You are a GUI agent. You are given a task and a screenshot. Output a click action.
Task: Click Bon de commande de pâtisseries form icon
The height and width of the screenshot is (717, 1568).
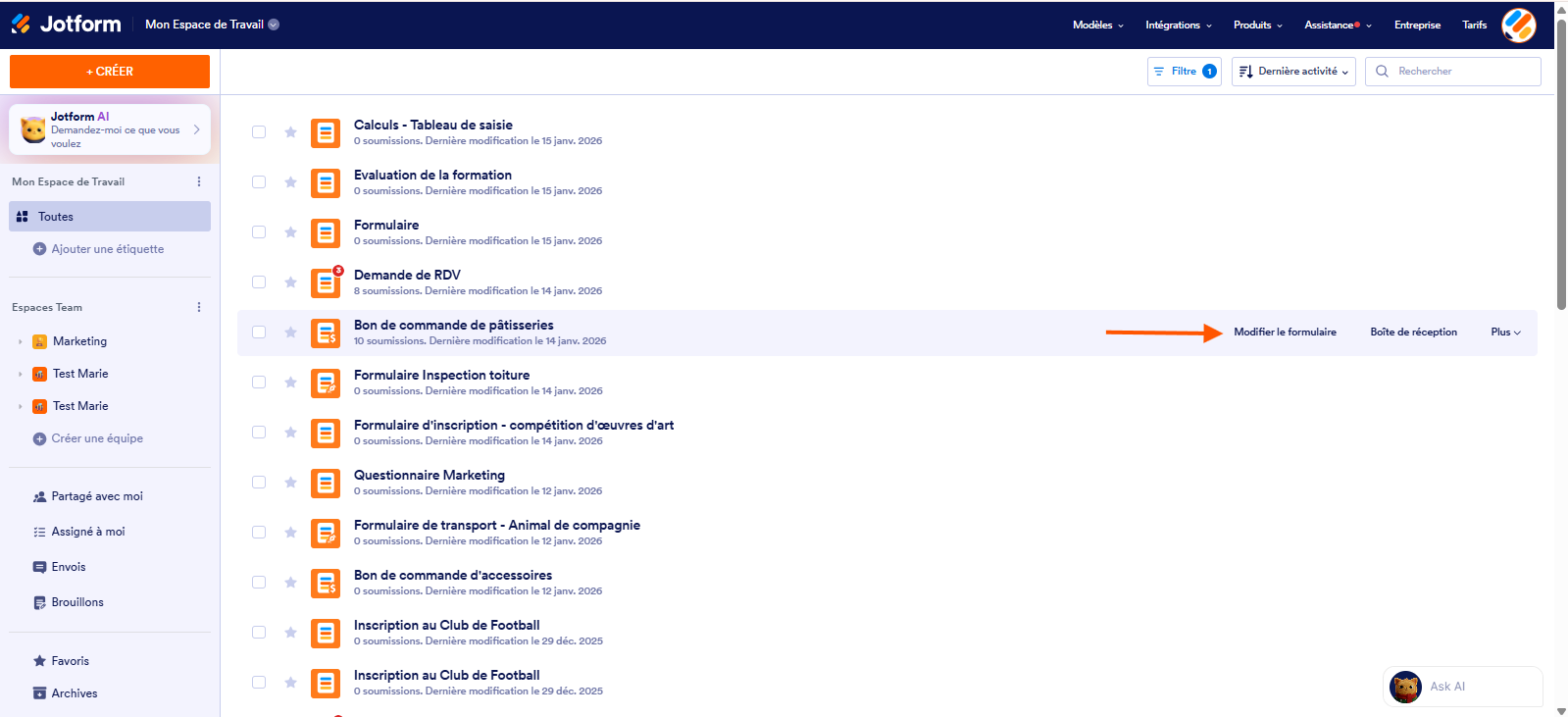pos(326,333)
